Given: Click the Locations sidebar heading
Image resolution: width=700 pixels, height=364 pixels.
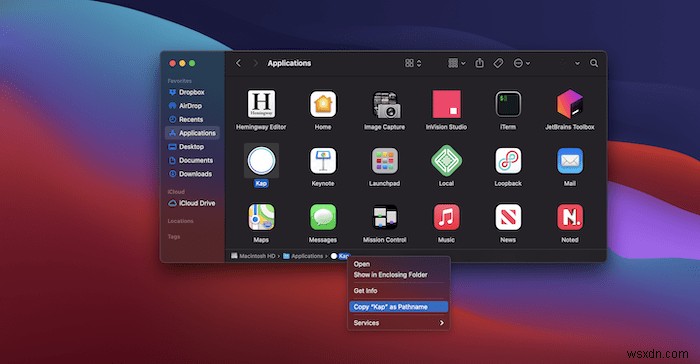Looking at the screenshot, I should pyautogui.click(x=180, y=221).
